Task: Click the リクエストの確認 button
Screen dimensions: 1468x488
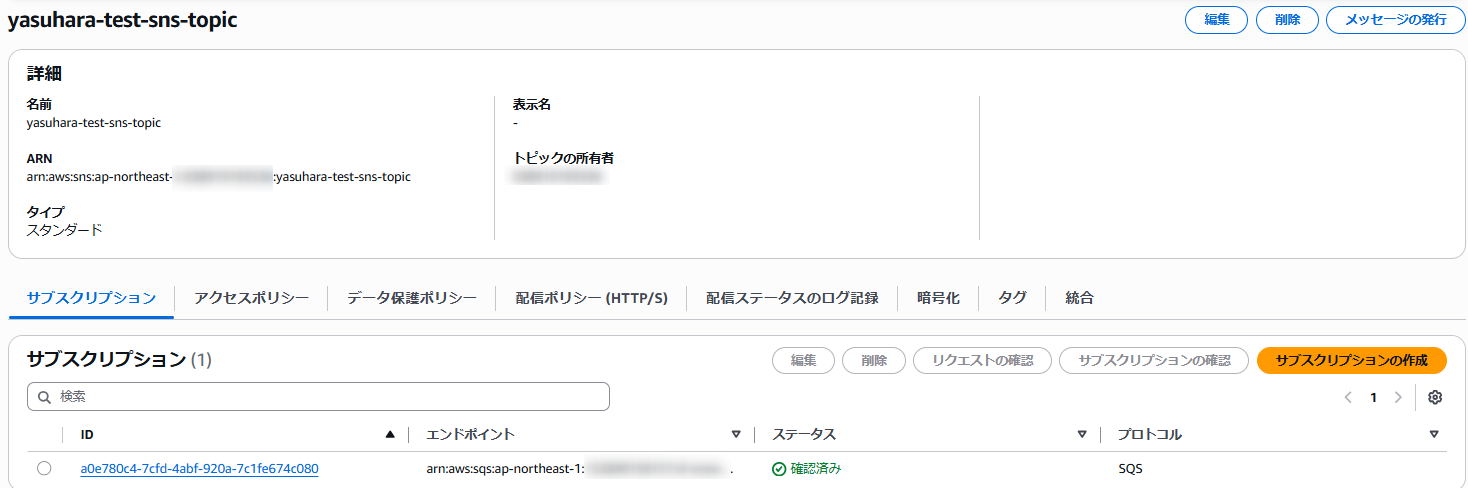Action: (x=982, y=361)
